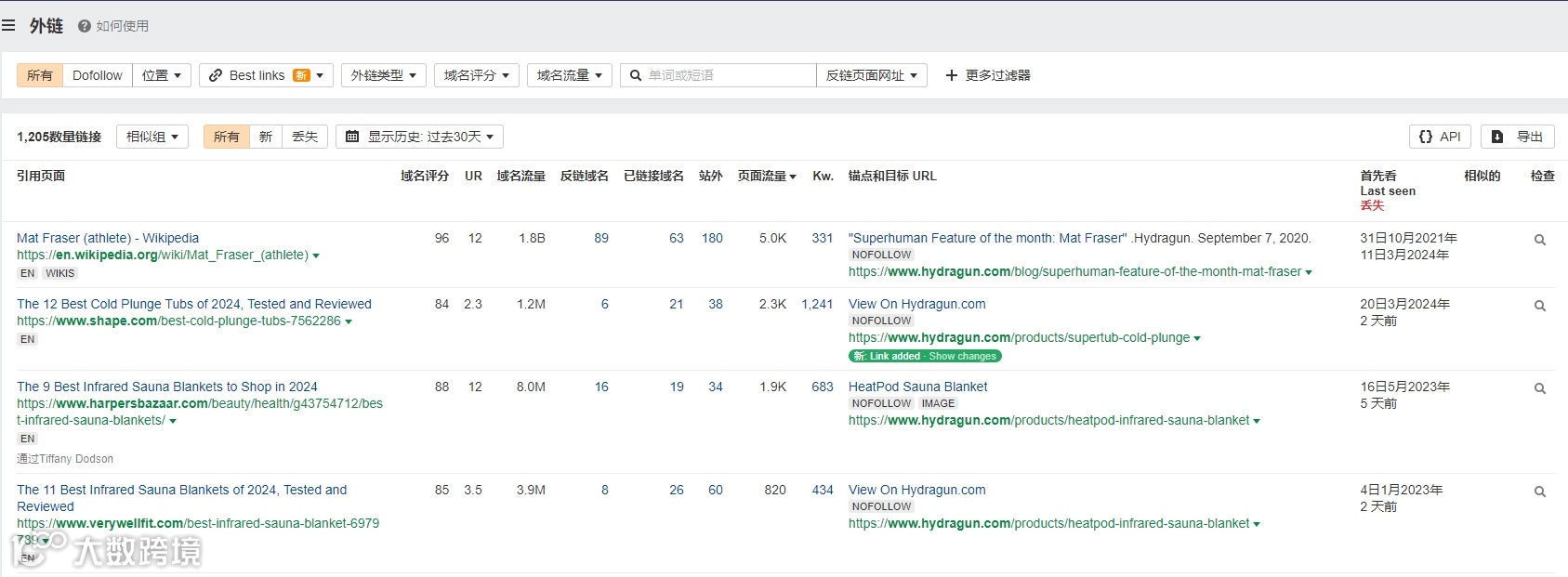
Task: Open The 11 Best Infrared Sauna Blankets link
Action: tap(181, 498)
